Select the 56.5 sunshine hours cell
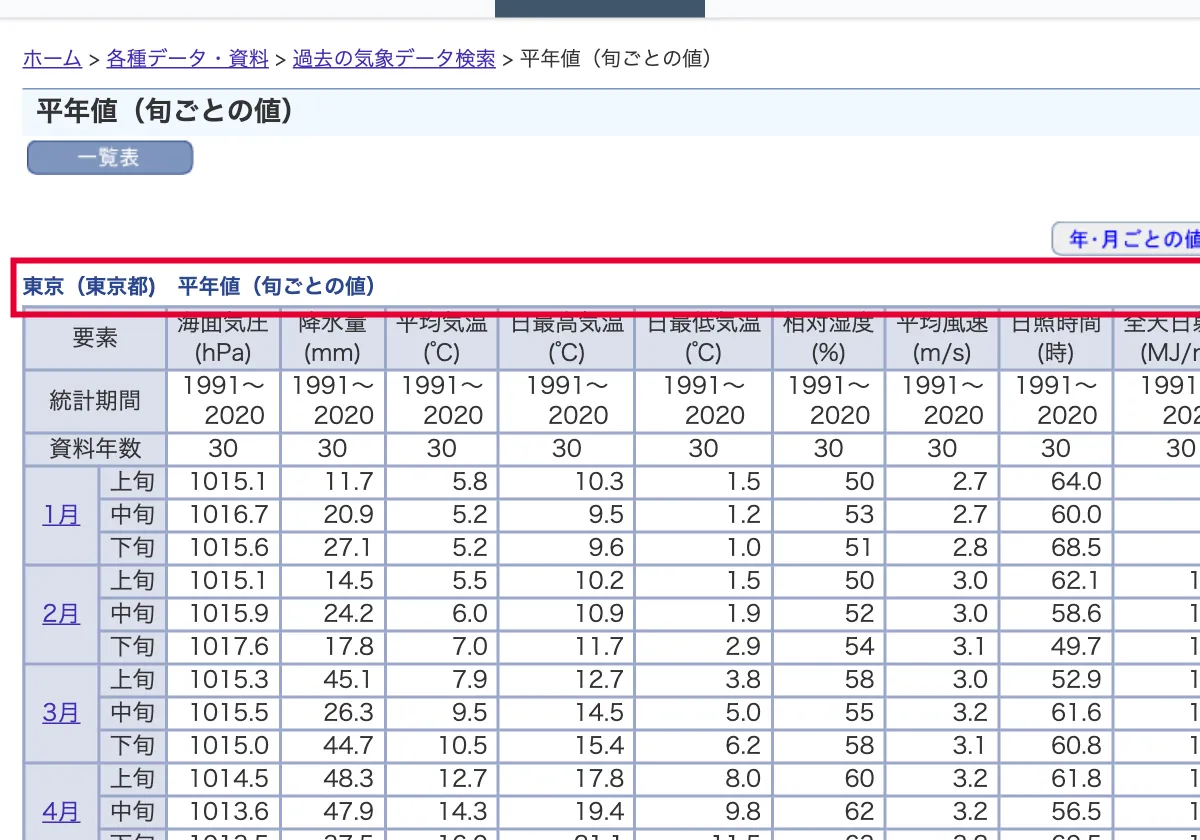The width and height of the screenshot is (1200, 840). 1056,812
